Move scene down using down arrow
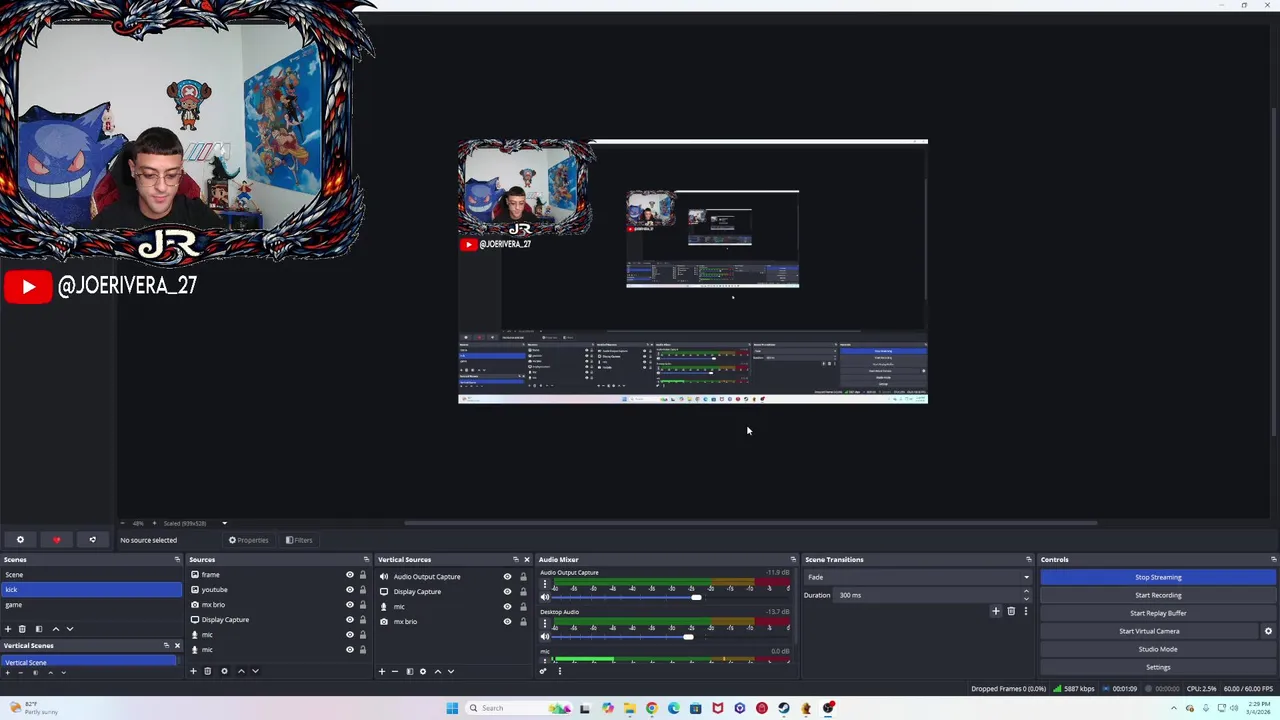Image resolution: width=1280 pixels, height=720 pixels. (x=70, y=629)
